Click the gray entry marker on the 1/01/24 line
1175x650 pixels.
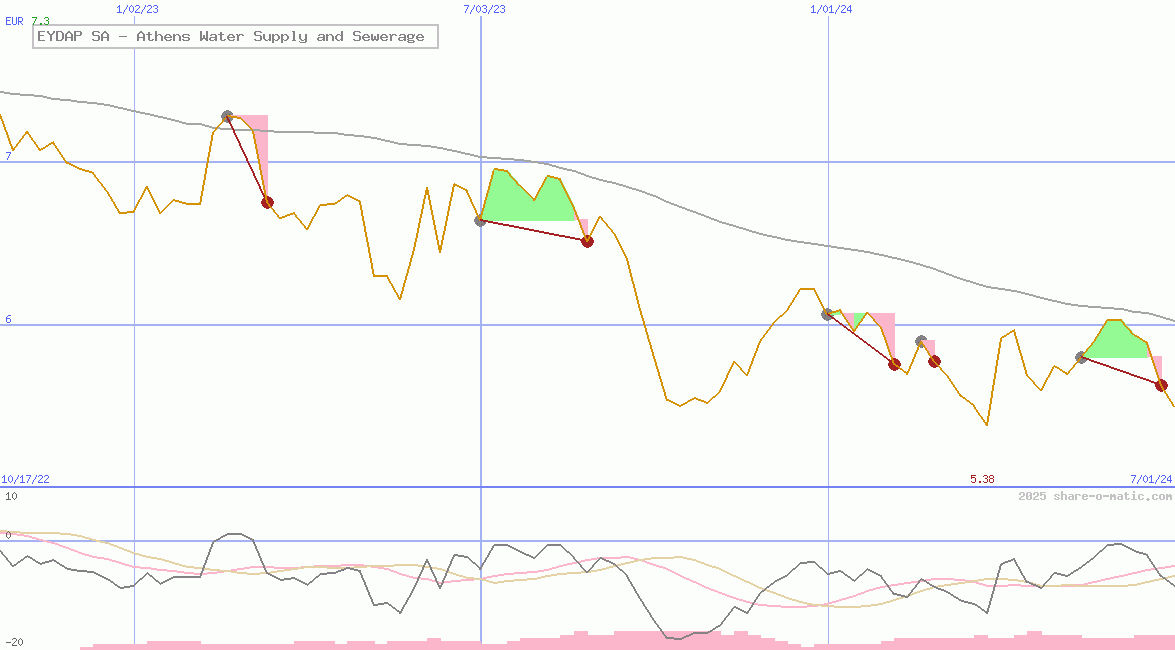pos(827,314)
